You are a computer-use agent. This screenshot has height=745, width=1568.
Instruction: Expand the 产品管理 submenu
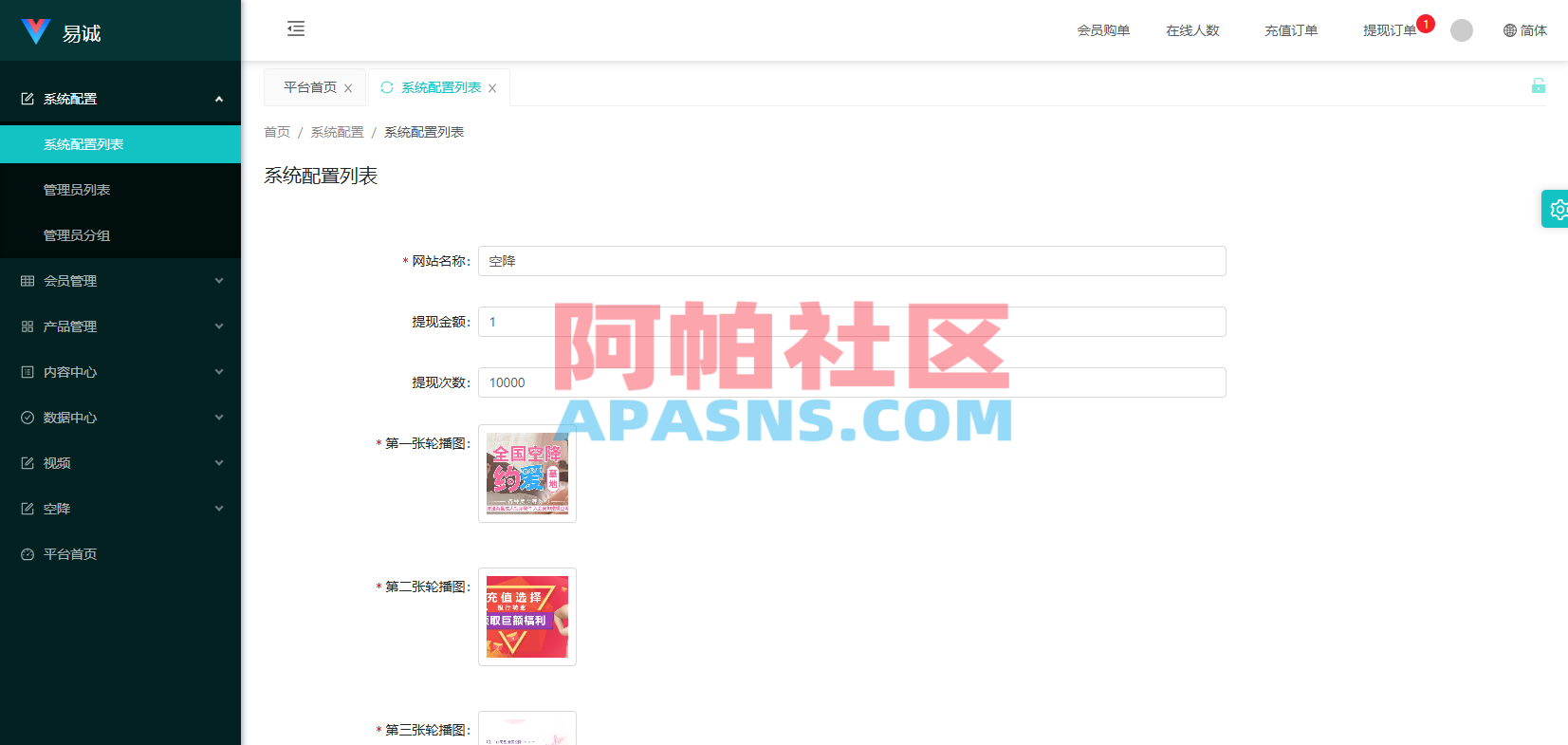pyautogui.click(x=219, y=326)
